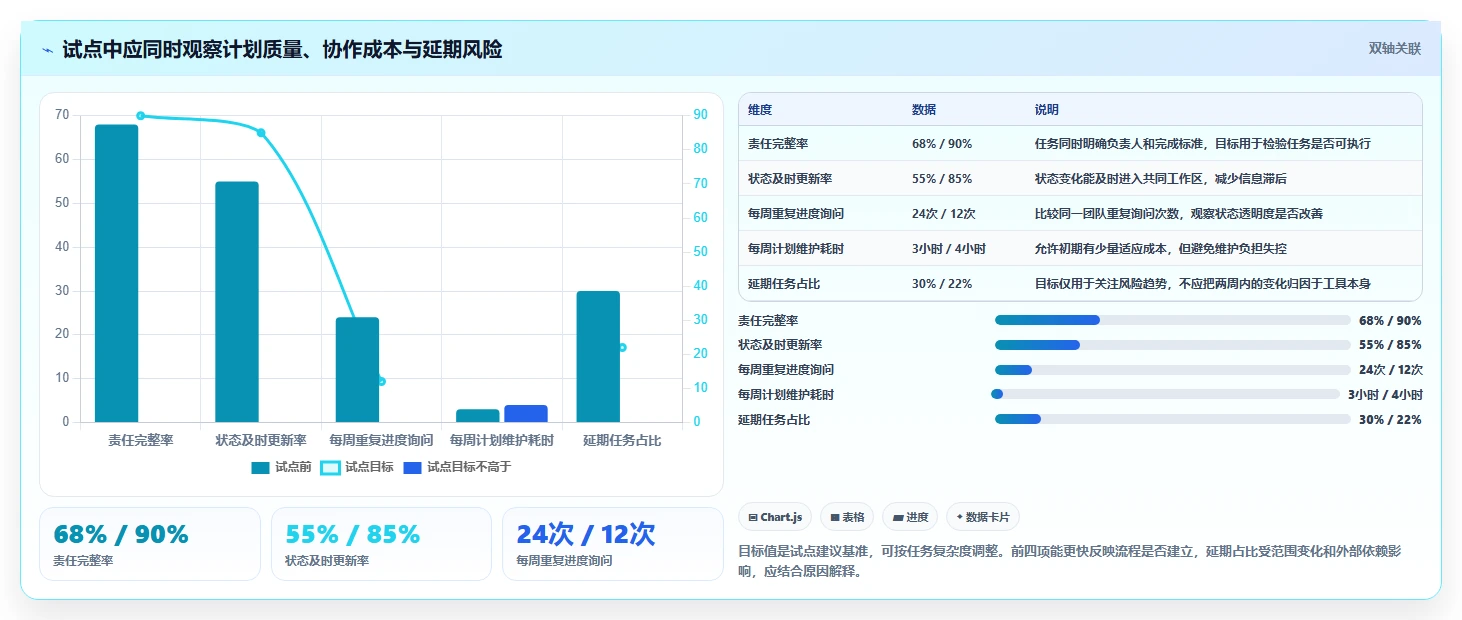This screenshot has height=620, width=1462.
Task: Click the 每周重复进度询问 teal bar
Action: [357, 370]
